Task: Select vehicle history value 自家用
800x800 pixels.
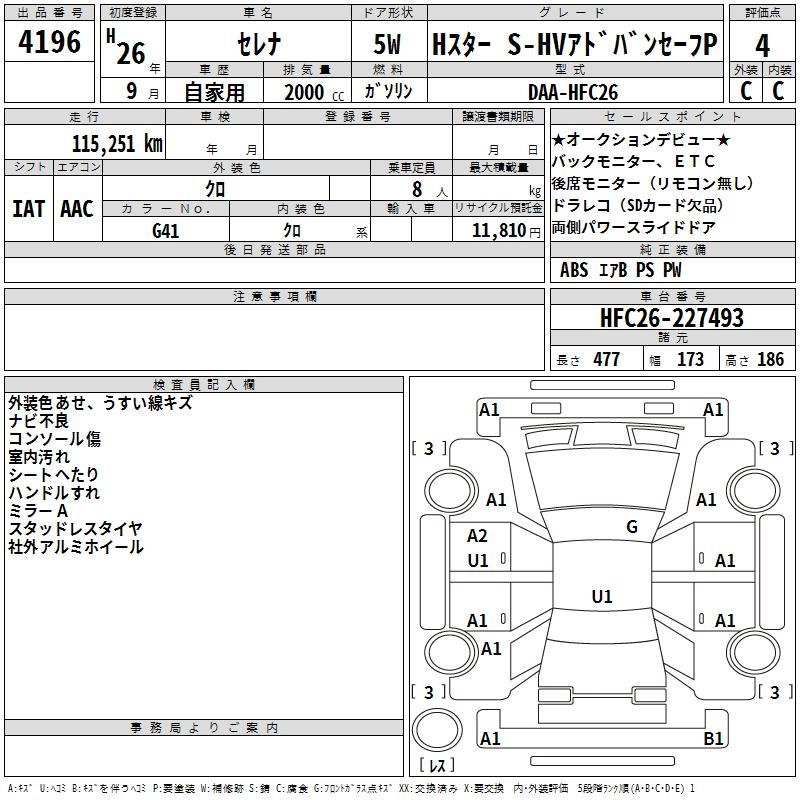Action: tap(214, 92)
